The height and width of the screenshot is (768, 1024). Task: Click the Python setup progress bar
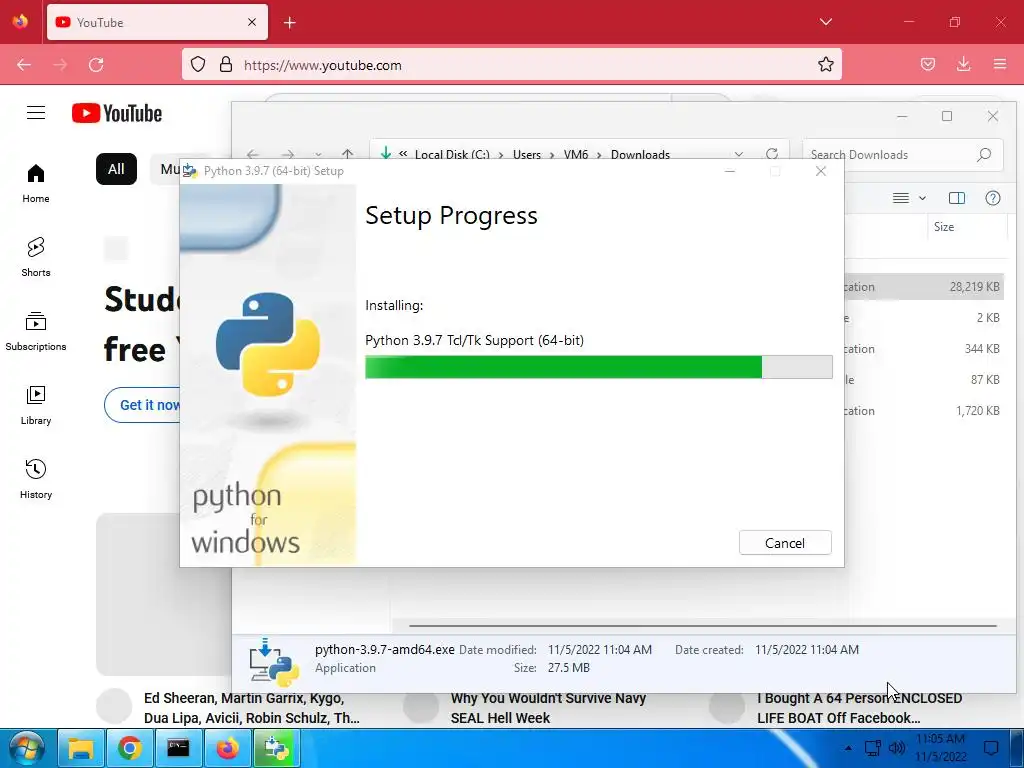point(598,367)
